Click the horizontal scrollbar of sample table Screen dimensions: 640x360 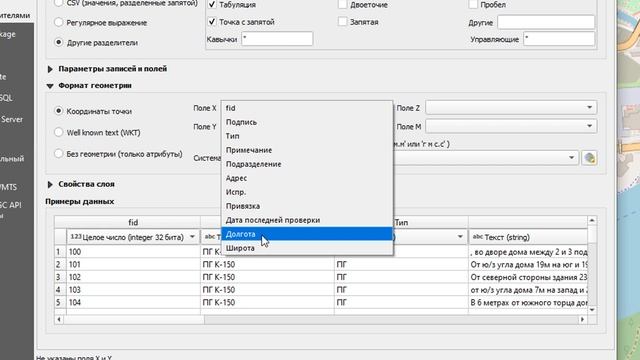point(320,319)
